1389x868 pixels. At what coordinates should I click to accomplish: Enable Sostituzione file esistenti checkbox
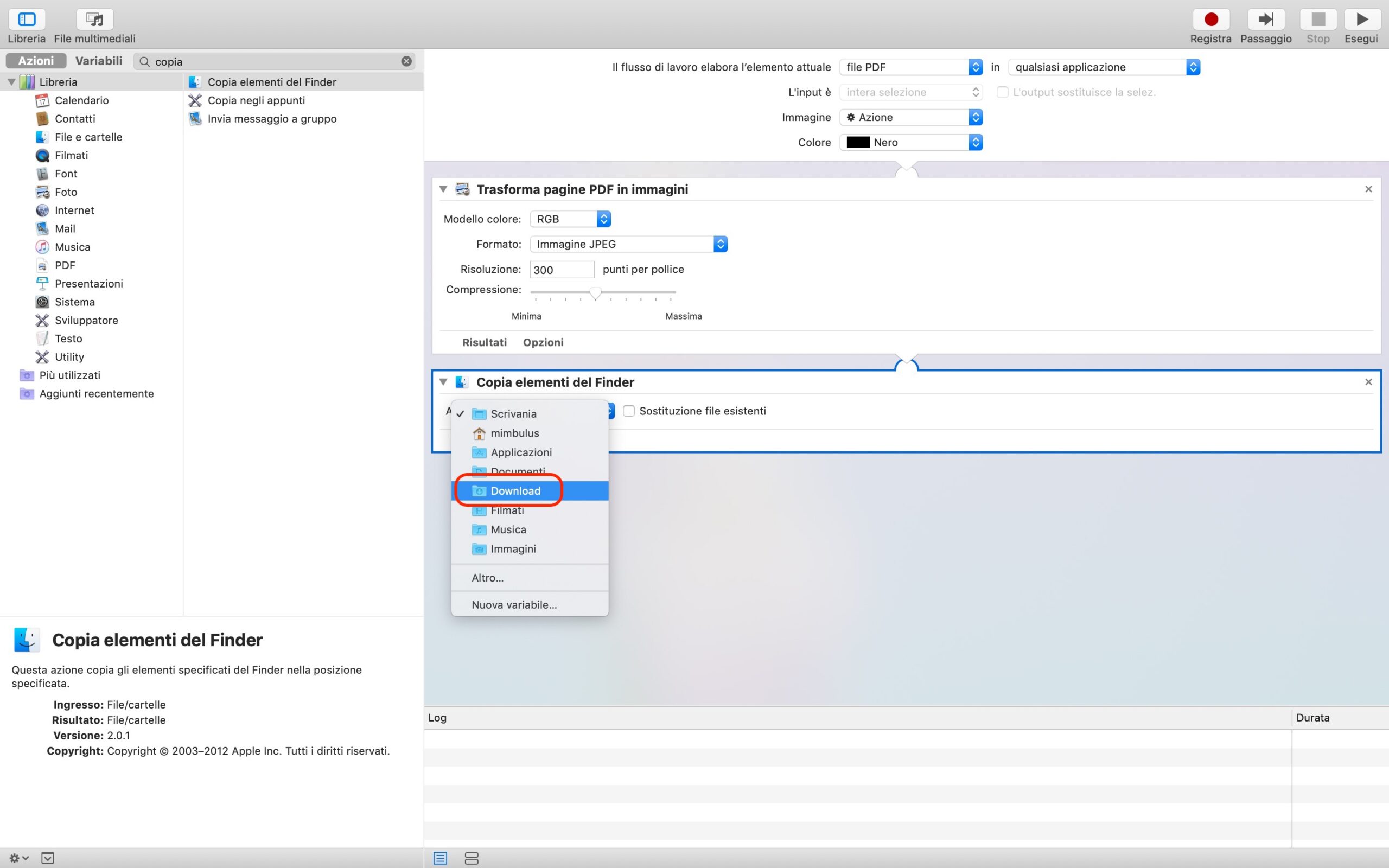pos(628,411)
